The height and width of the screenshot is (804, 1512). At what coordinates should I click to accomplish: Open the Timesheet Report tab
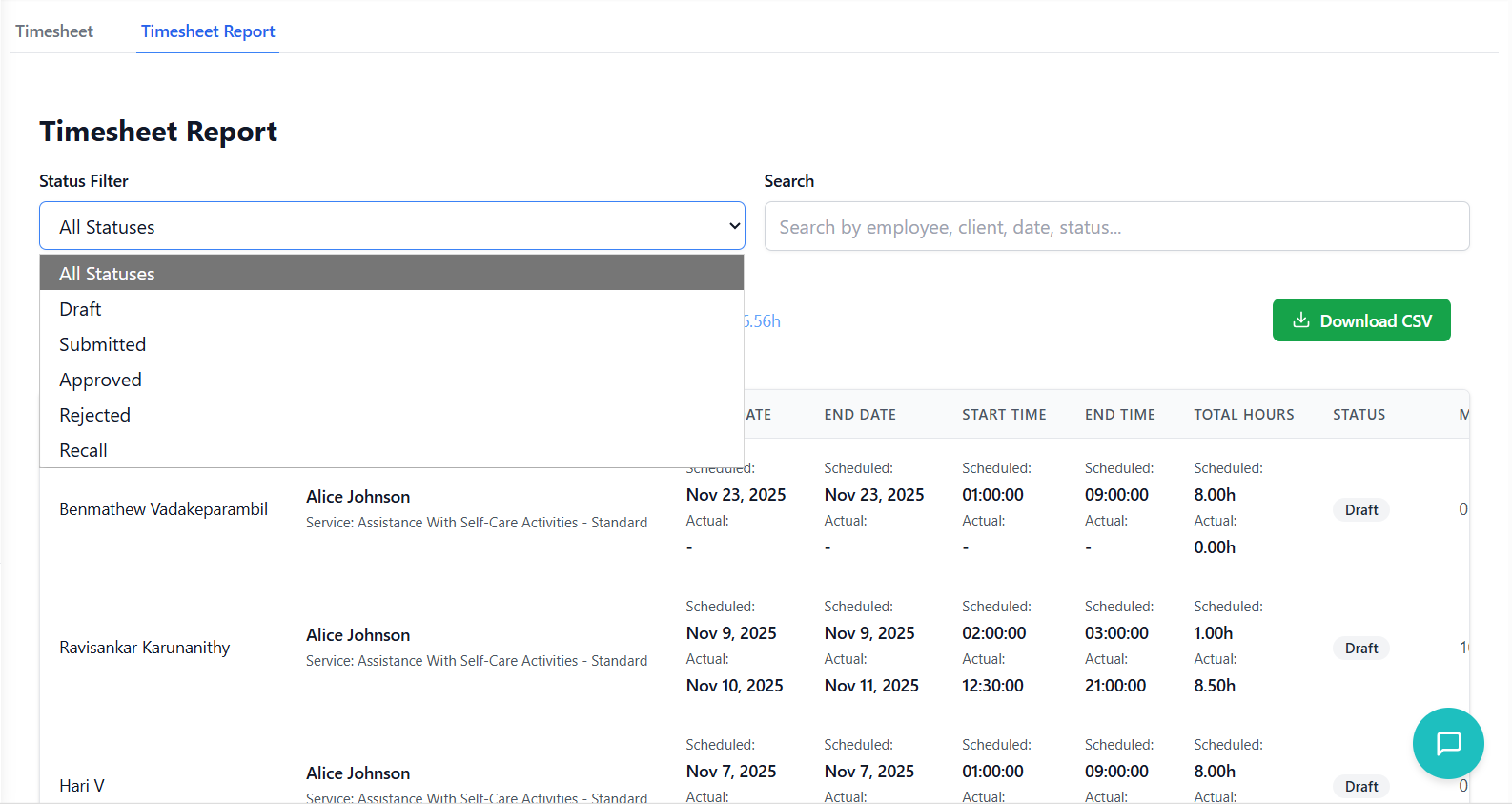click(208, 31)
